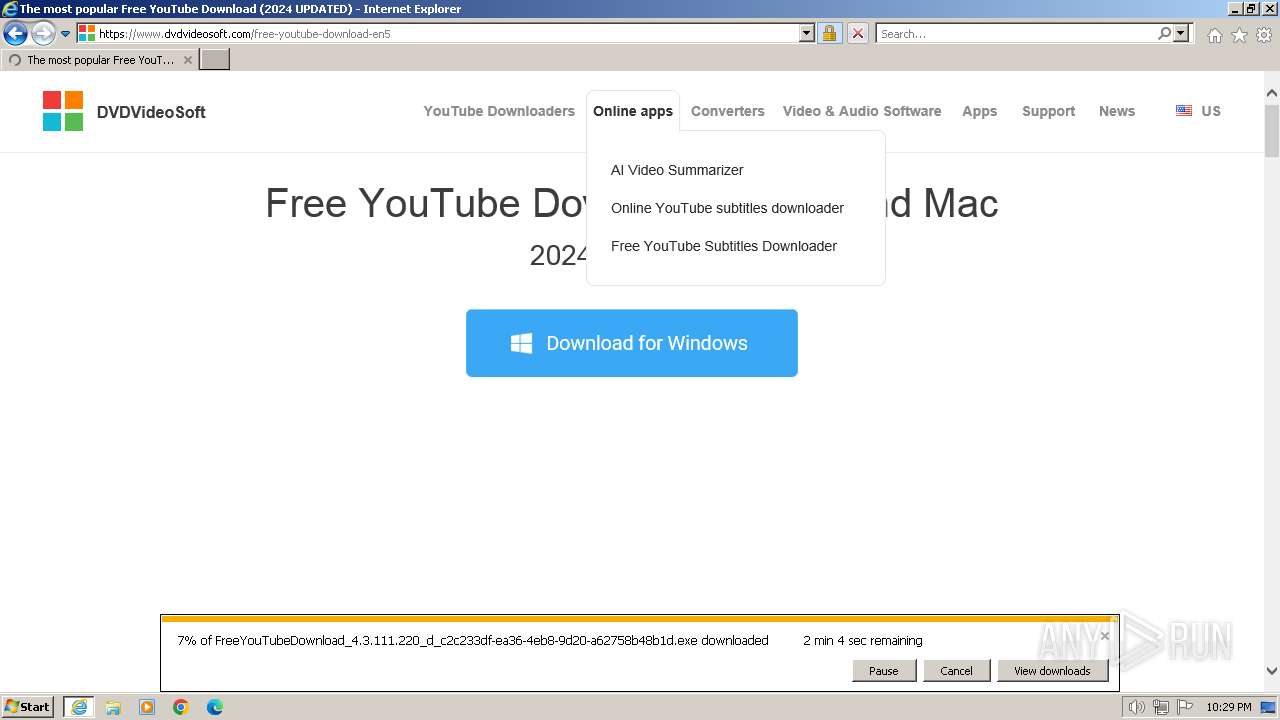1280x720 pixels.
Task: Open Favorites star icon
Action: click(x=1239, y=35)
